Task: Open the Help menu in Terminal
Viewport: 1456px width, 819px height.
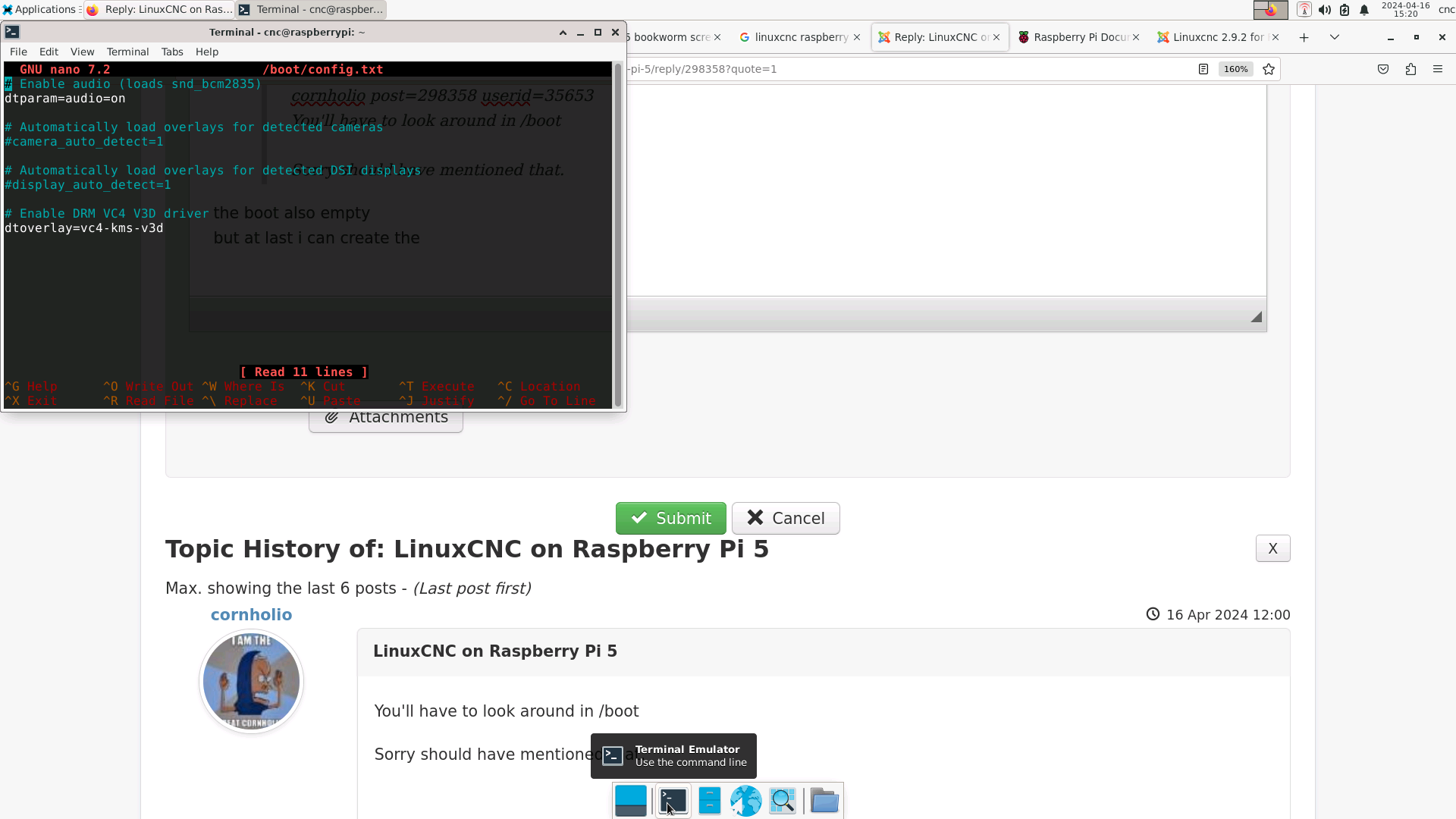Action: 206,52
